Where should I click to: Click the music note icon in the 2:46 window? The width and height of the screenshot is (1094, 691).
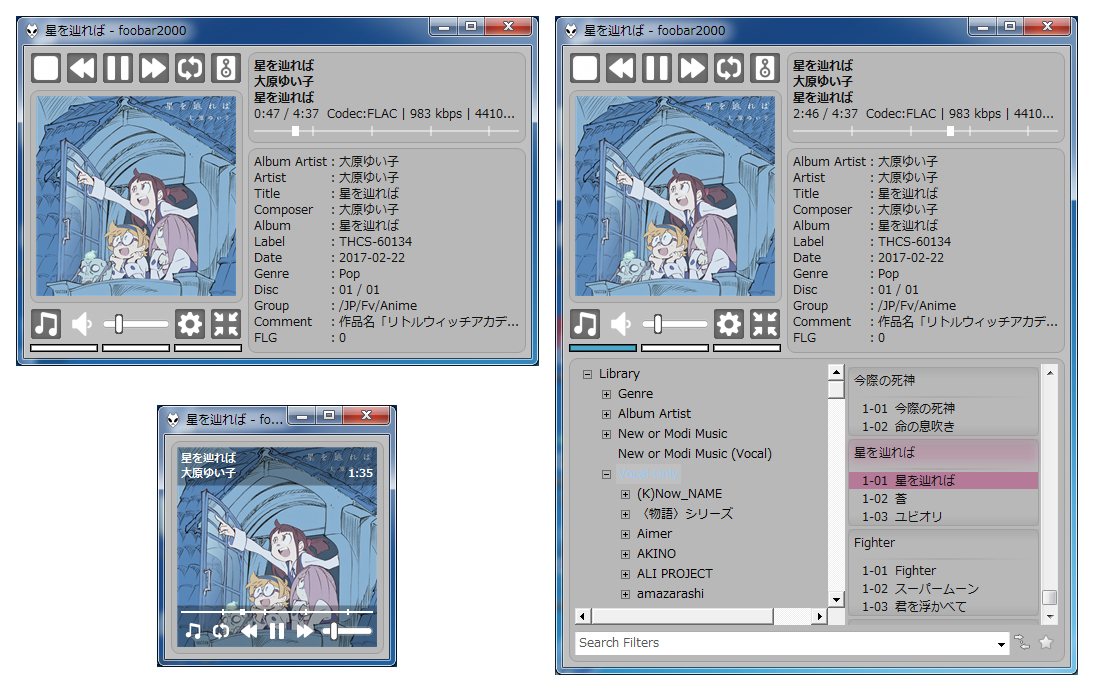point(585,324)
